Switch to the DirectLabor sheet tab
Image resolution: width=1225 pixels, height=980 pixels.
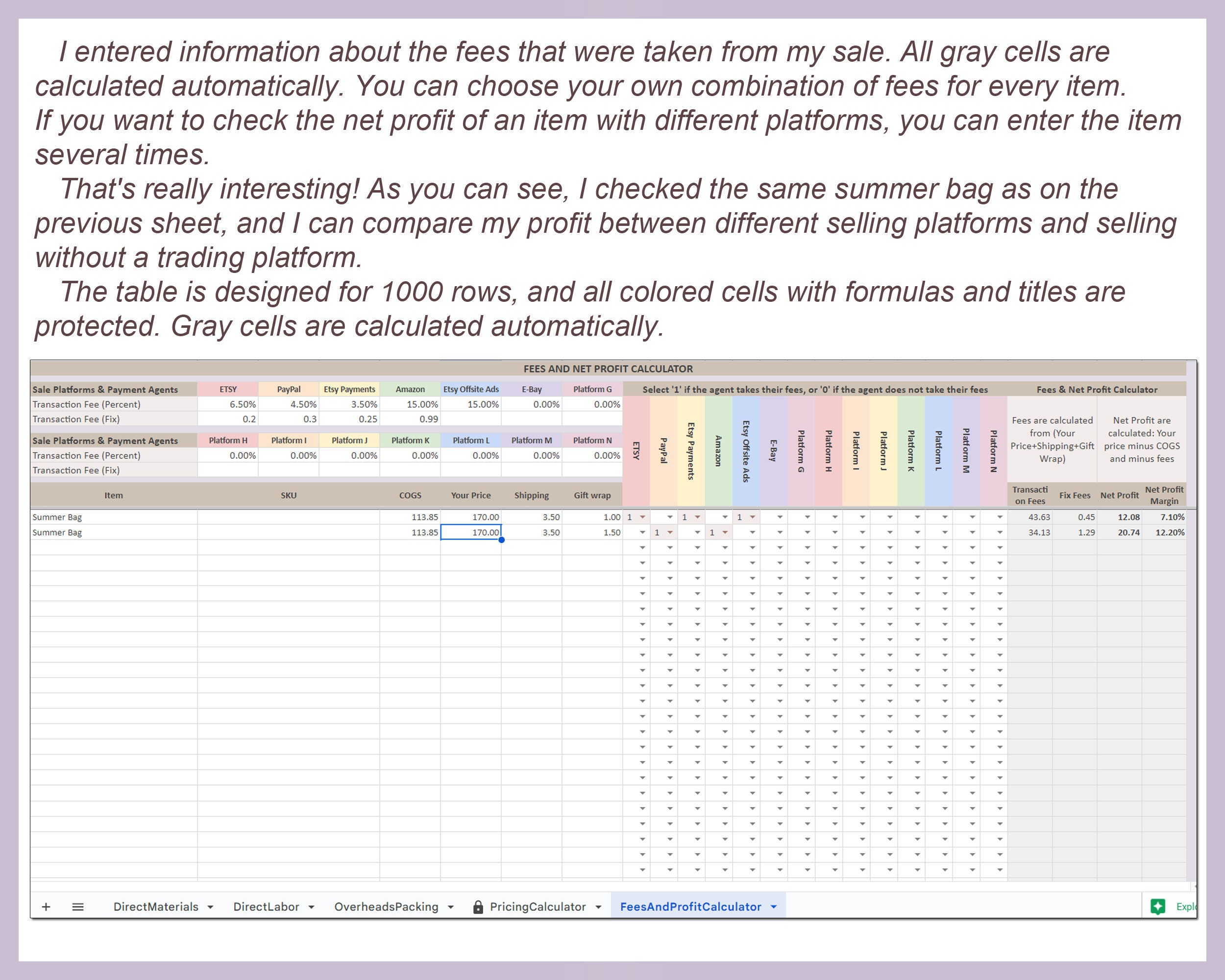tap(266, 906)
